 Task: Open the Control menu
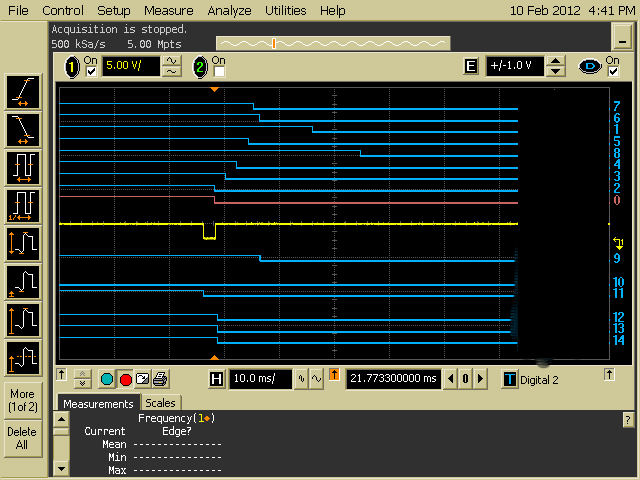[63, 10]
